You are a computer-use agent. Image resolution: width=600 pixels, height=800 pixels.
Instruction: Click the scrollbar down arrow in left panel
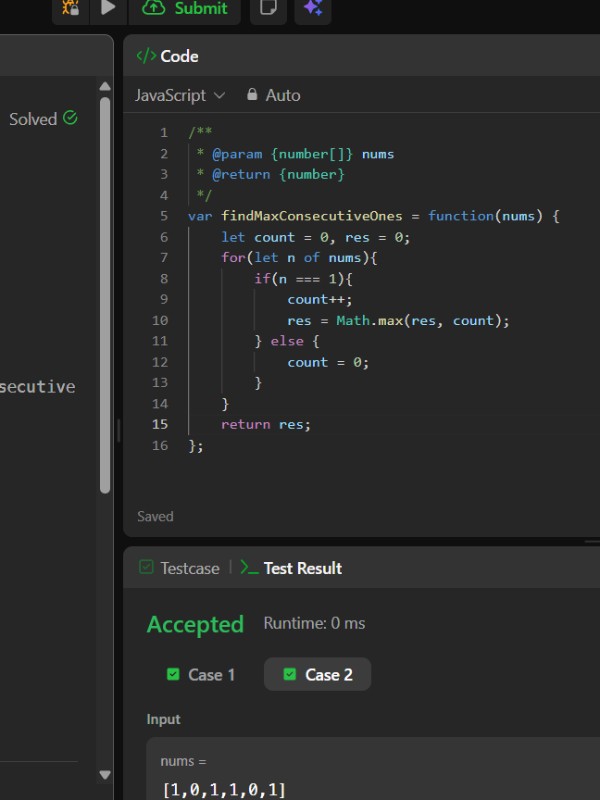click(x=105, y=774)
